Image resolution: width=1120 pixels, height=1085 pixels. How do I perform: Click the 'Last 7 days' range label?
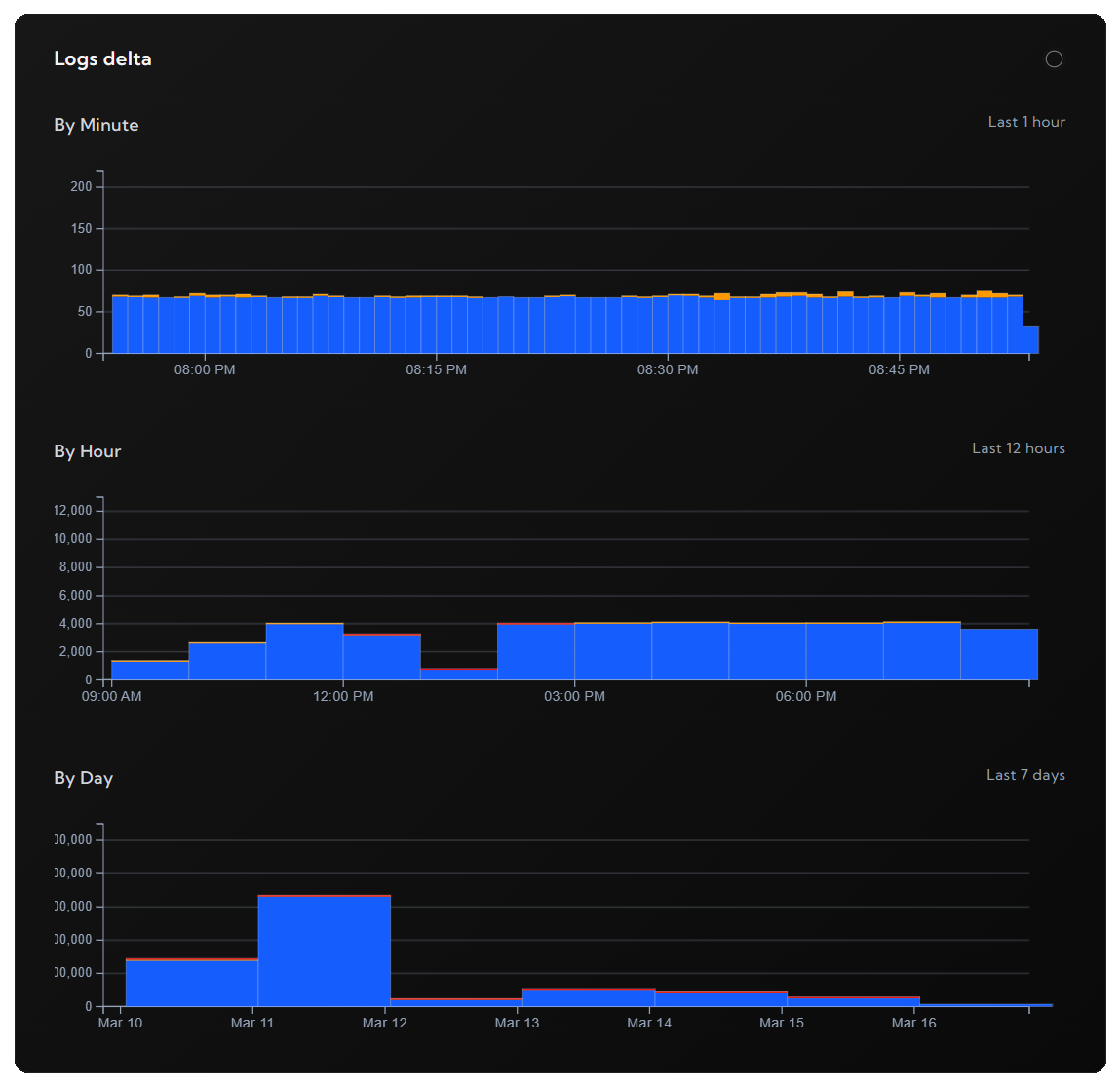tap(1025, 775)
